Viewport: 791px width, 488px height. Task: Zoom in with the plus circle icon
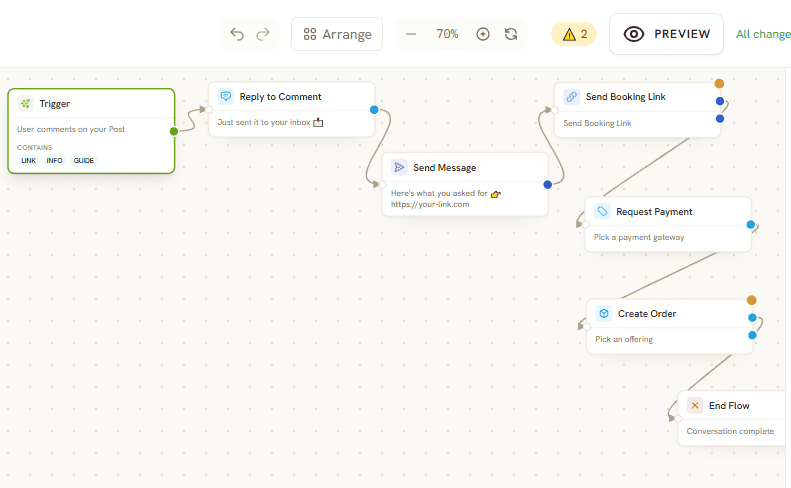click(x=483, y=34)
